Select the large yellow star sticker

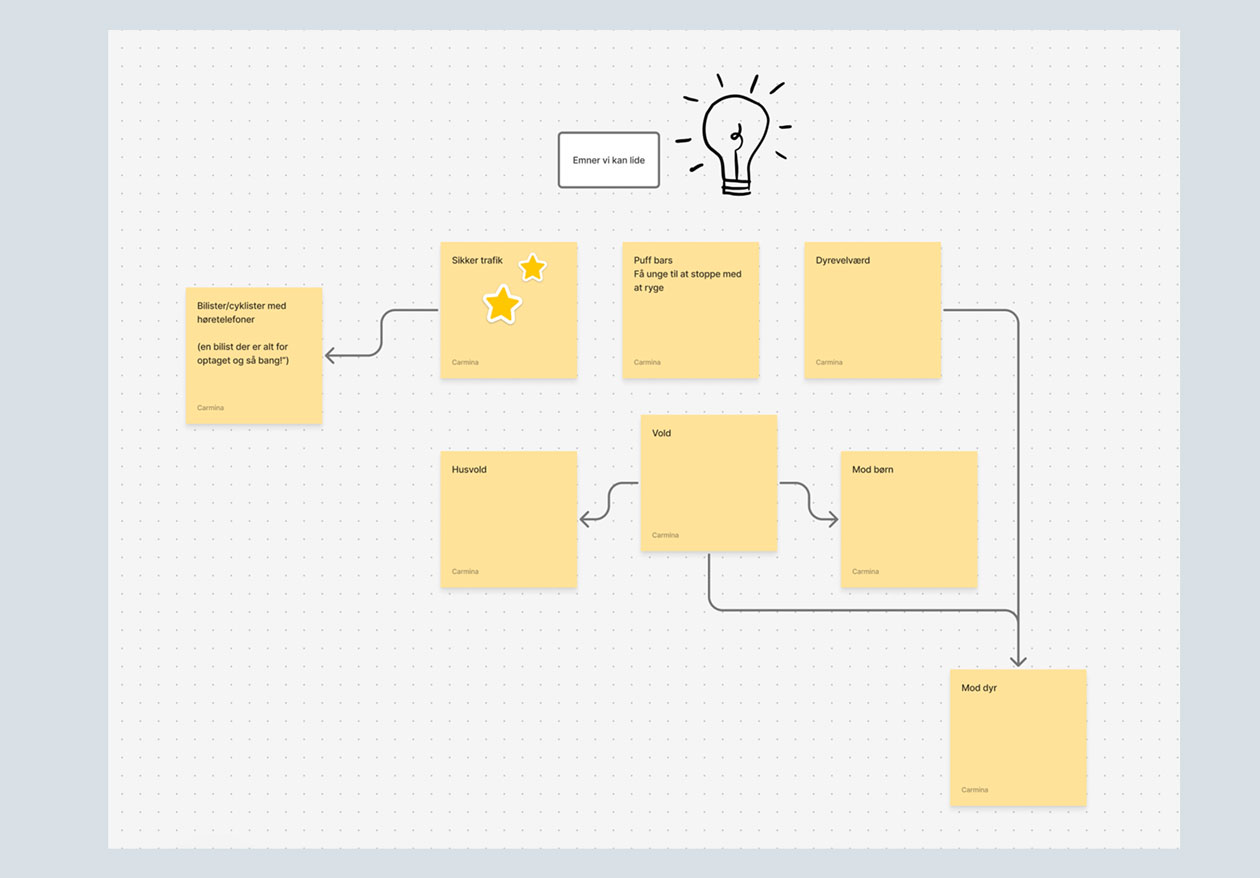point(502,304)
